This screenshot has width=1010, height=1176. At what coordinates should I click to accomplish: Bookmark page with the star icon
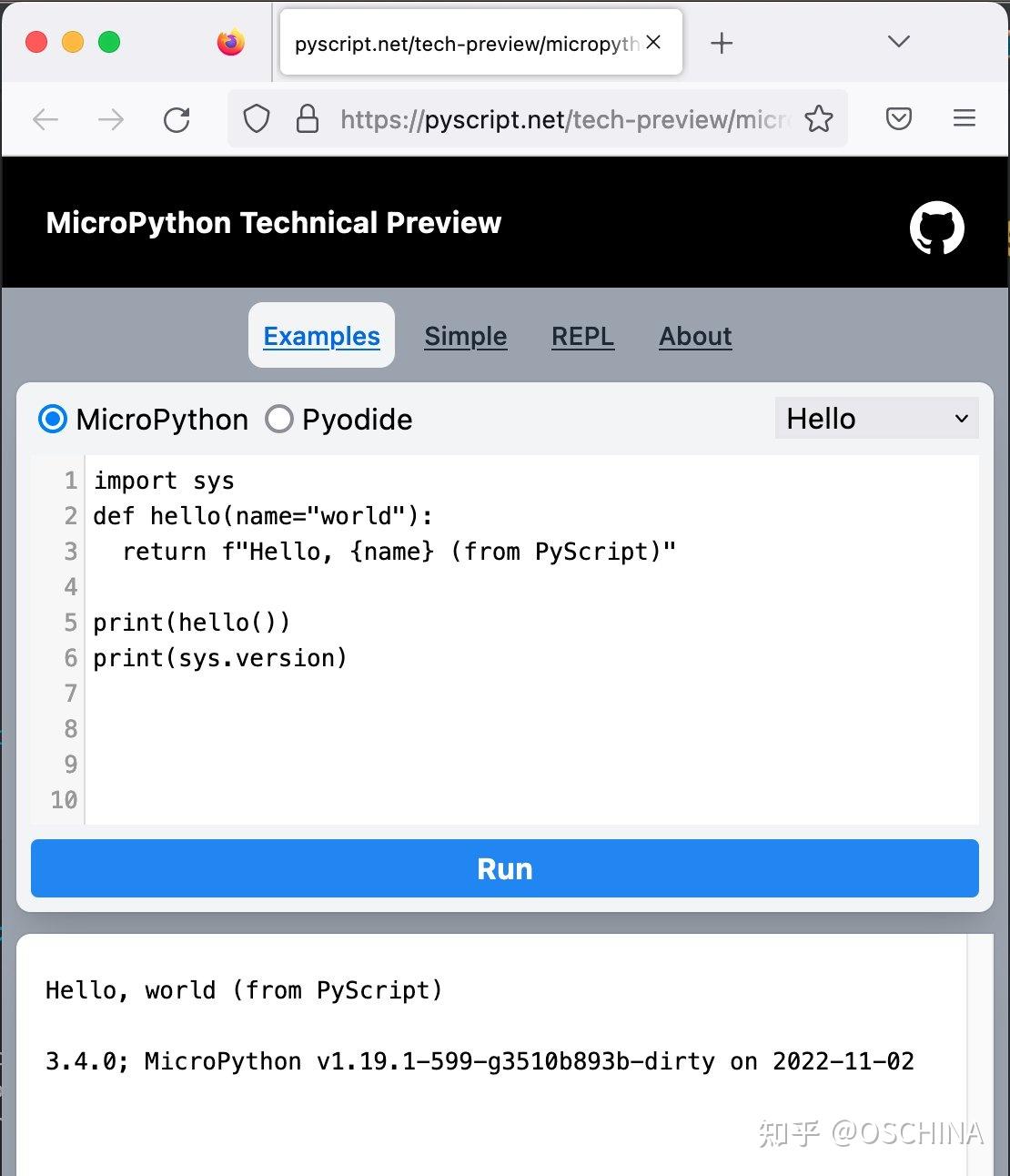click(x=819, y=119)
